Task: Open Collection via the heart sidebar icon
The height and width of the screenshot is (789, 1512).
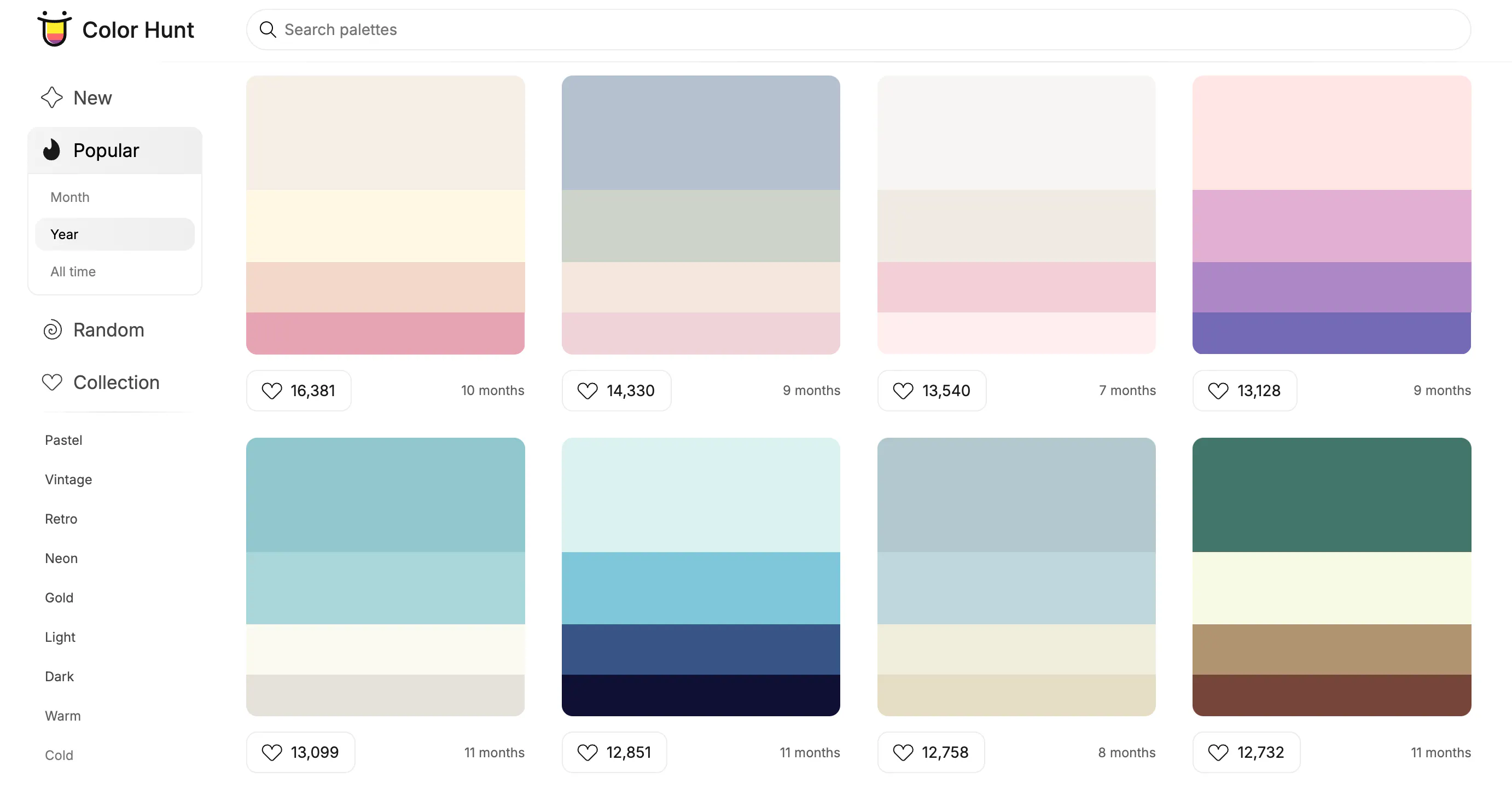Action: pyautogui.click(x=51, y=382)
